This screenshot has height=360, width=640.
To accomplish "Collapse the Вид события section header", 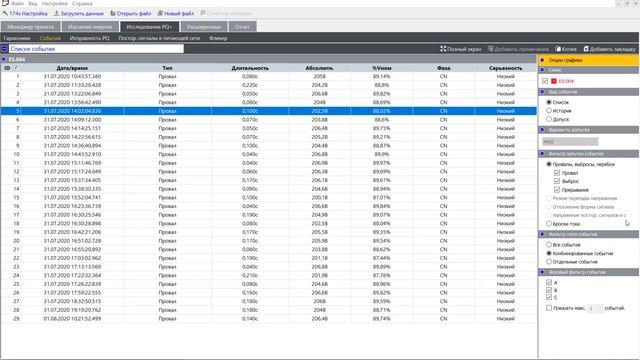I will click(542, 92).
